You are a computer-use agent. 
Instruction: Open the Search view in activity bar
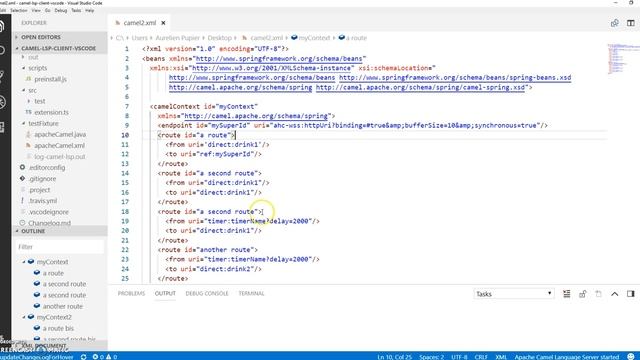point(2,51)
